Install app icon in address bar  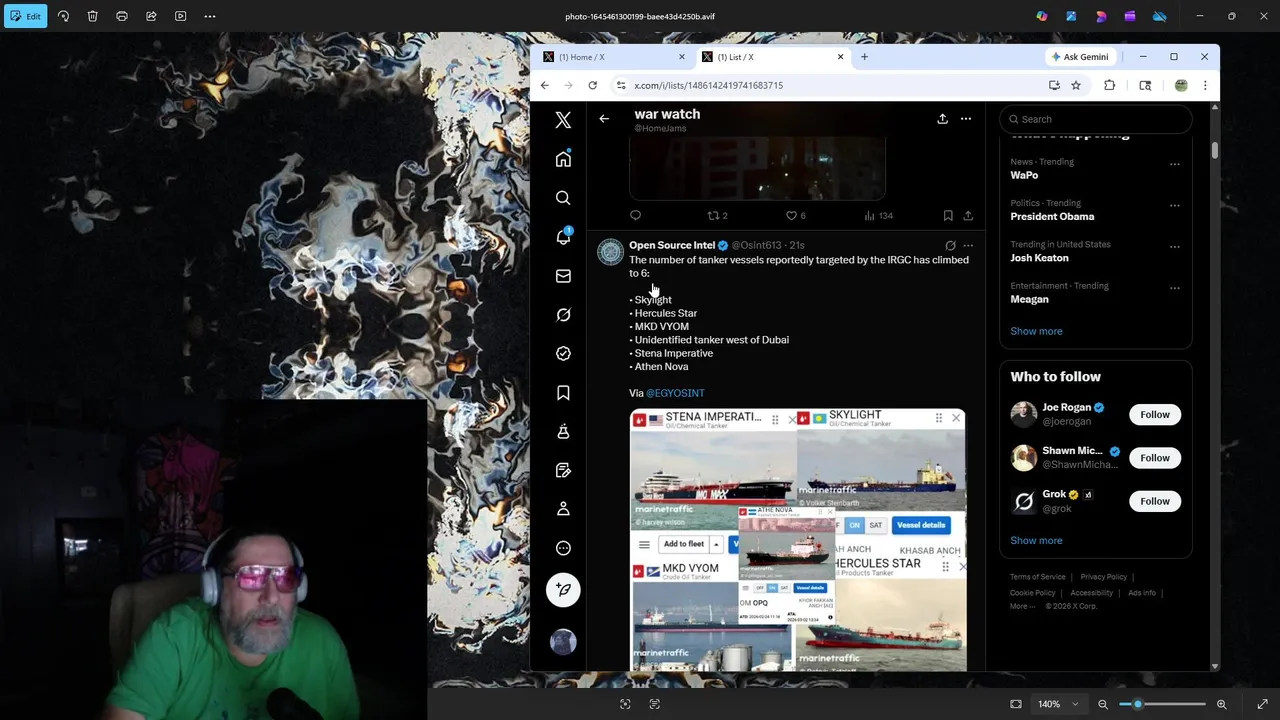pos(1054,85)
